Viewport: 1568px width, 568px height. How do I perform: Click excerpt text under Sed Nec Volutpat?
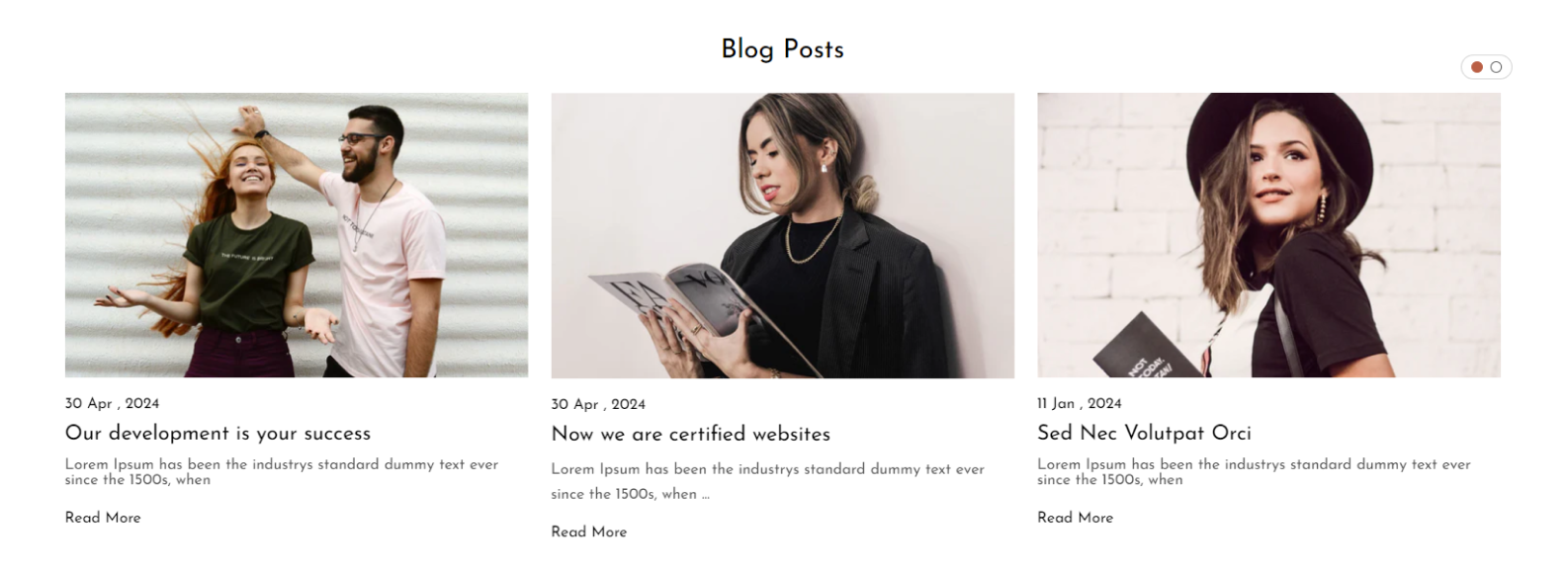coord(1254,471)
